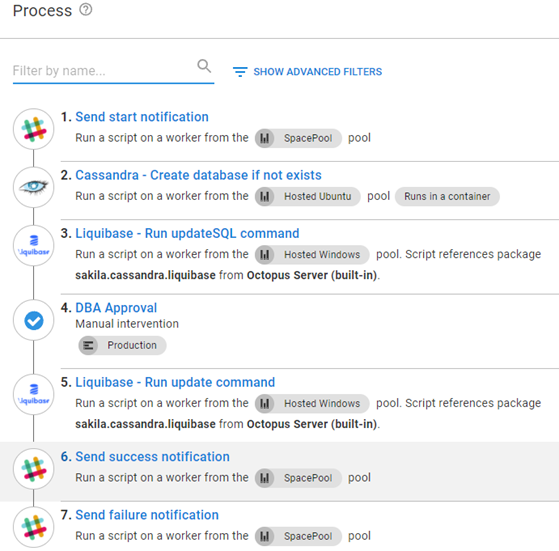Click sakila.cassandra.liquibase text in step 3
This screenshot has width=559, height=551.
(x=145, y=275)
